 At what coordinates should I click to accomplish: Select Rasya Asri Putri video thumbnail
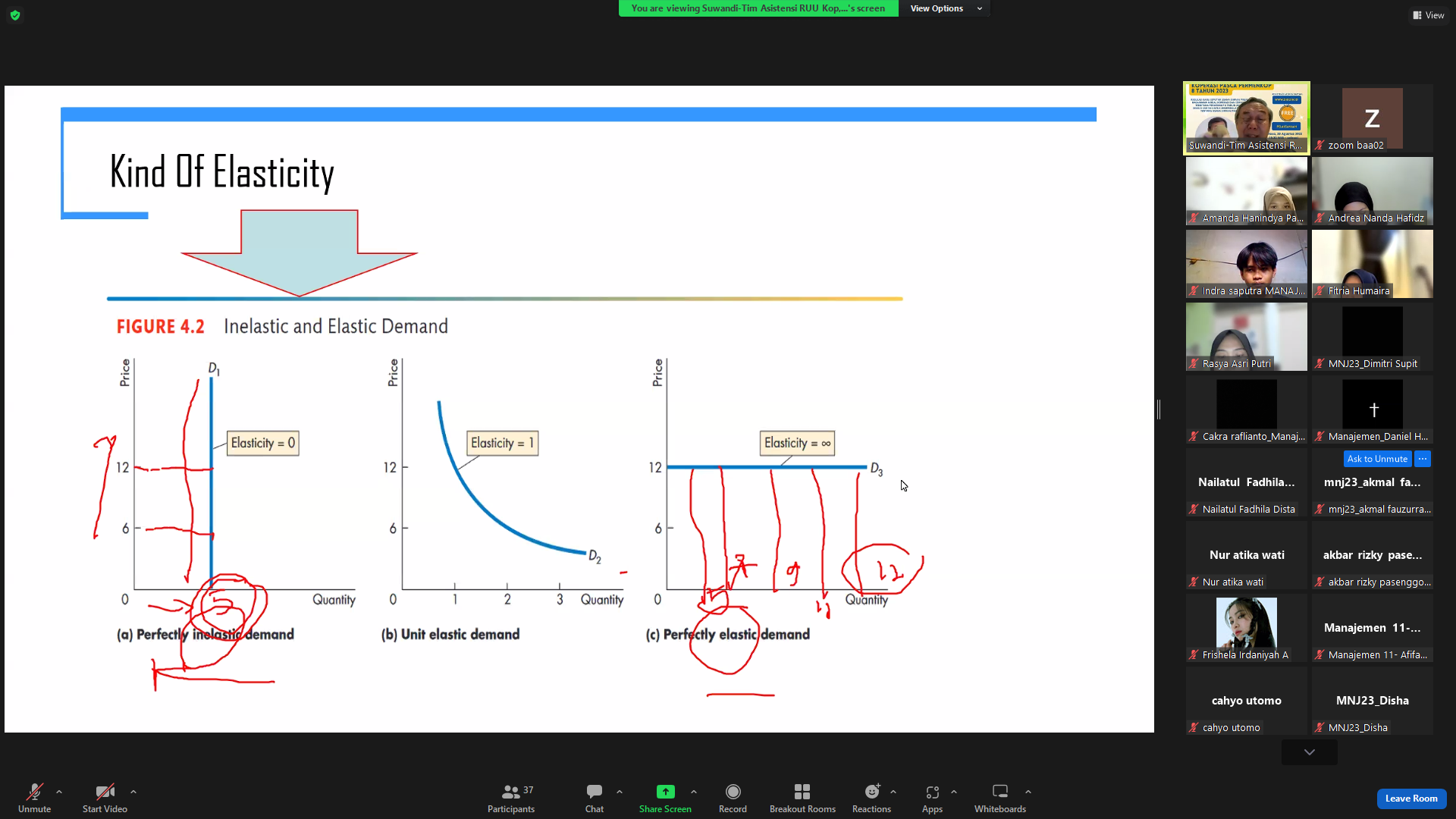[1247, 337]
